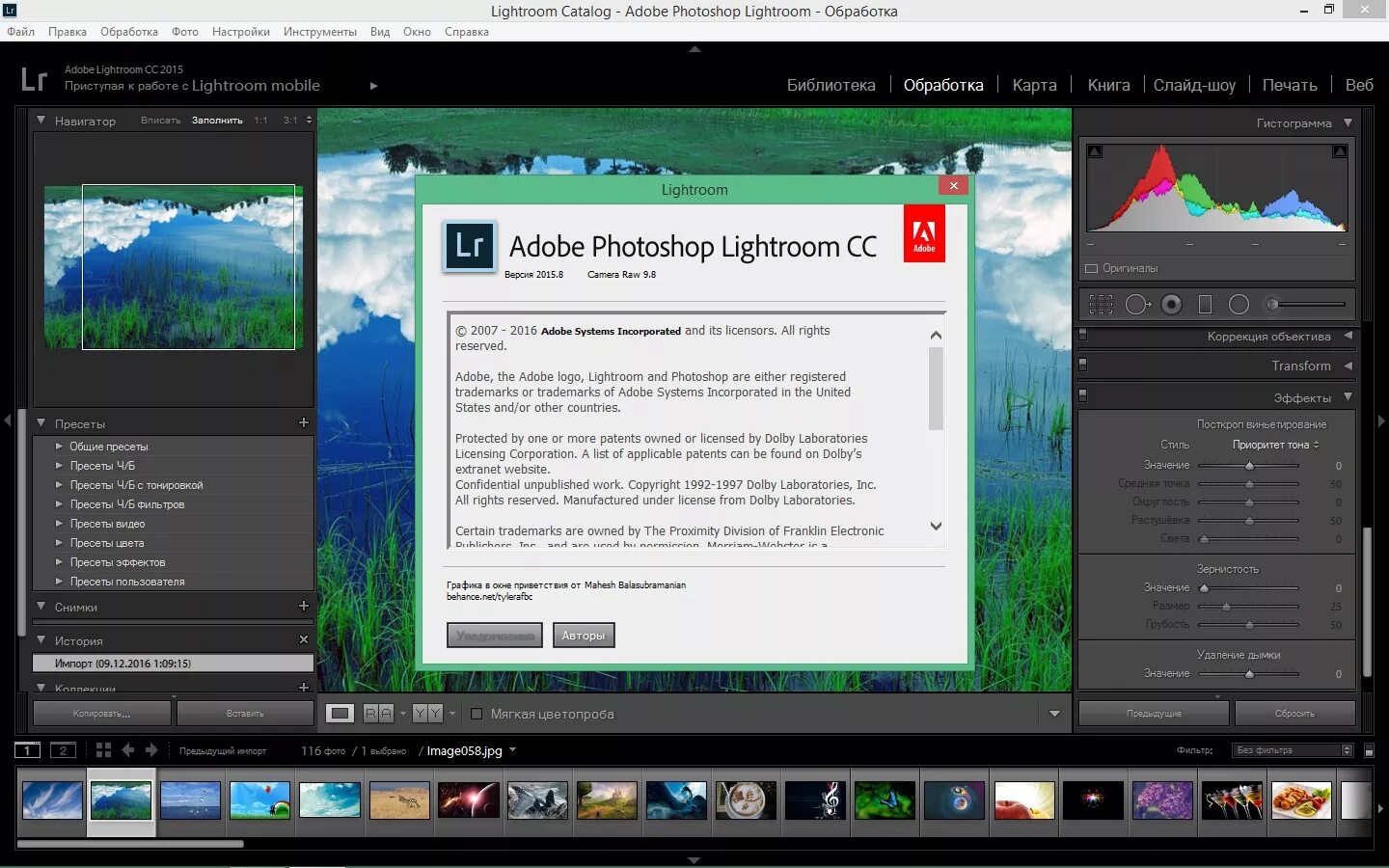Expand the Снимки panel
The image size is (1389, 868).
point(41,607)
